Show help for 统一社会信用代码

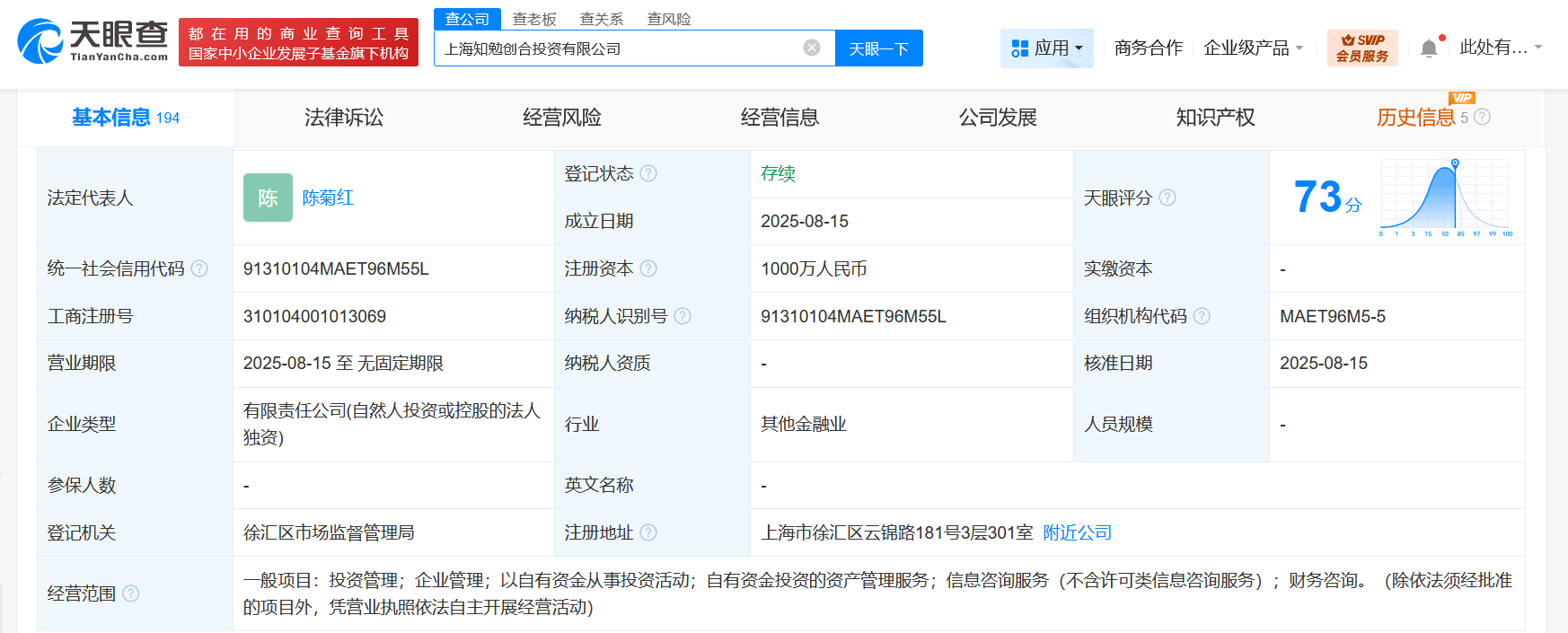[x=199, y=268]
